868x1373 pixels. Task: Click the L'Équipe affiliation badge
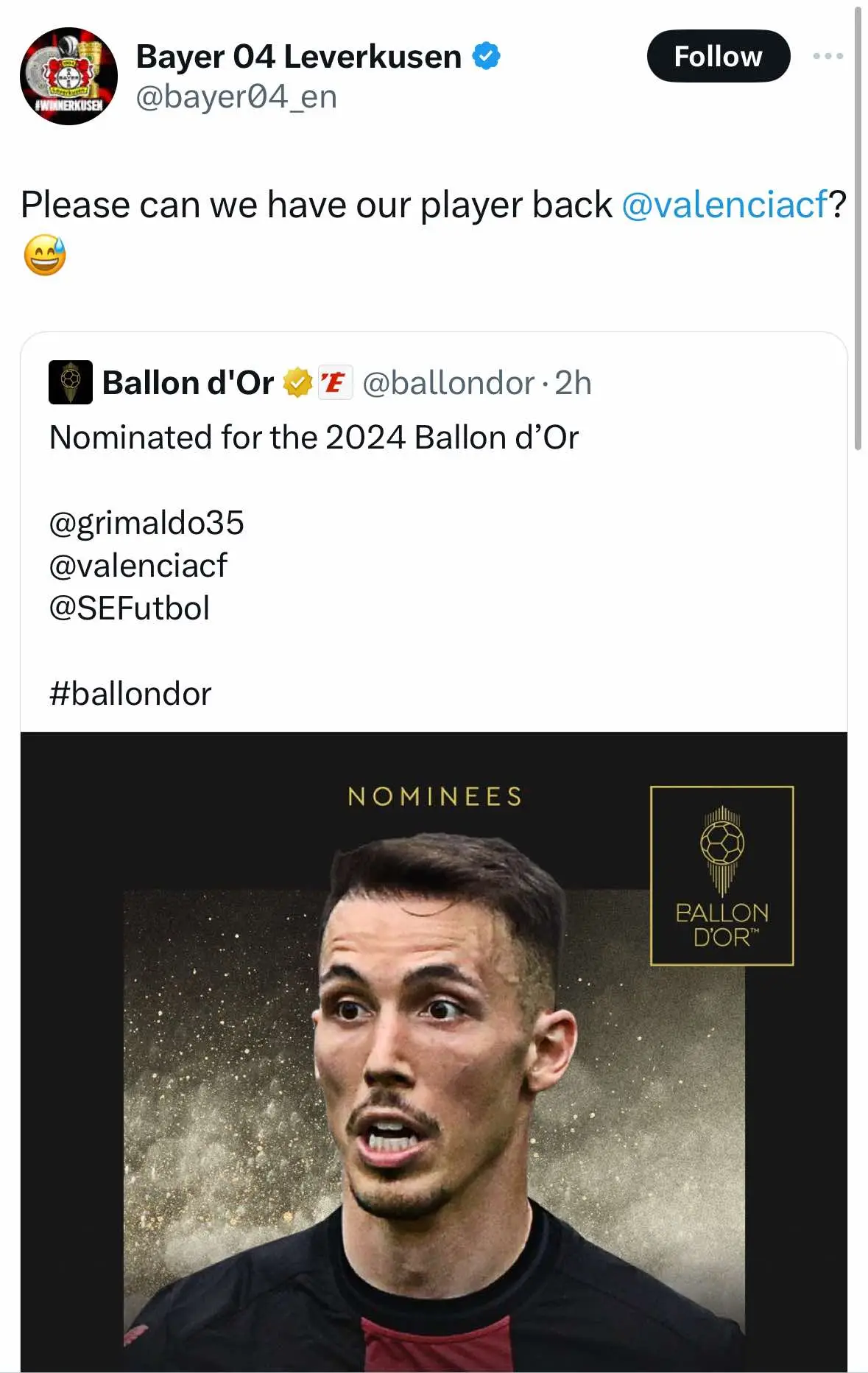point(335,382)
